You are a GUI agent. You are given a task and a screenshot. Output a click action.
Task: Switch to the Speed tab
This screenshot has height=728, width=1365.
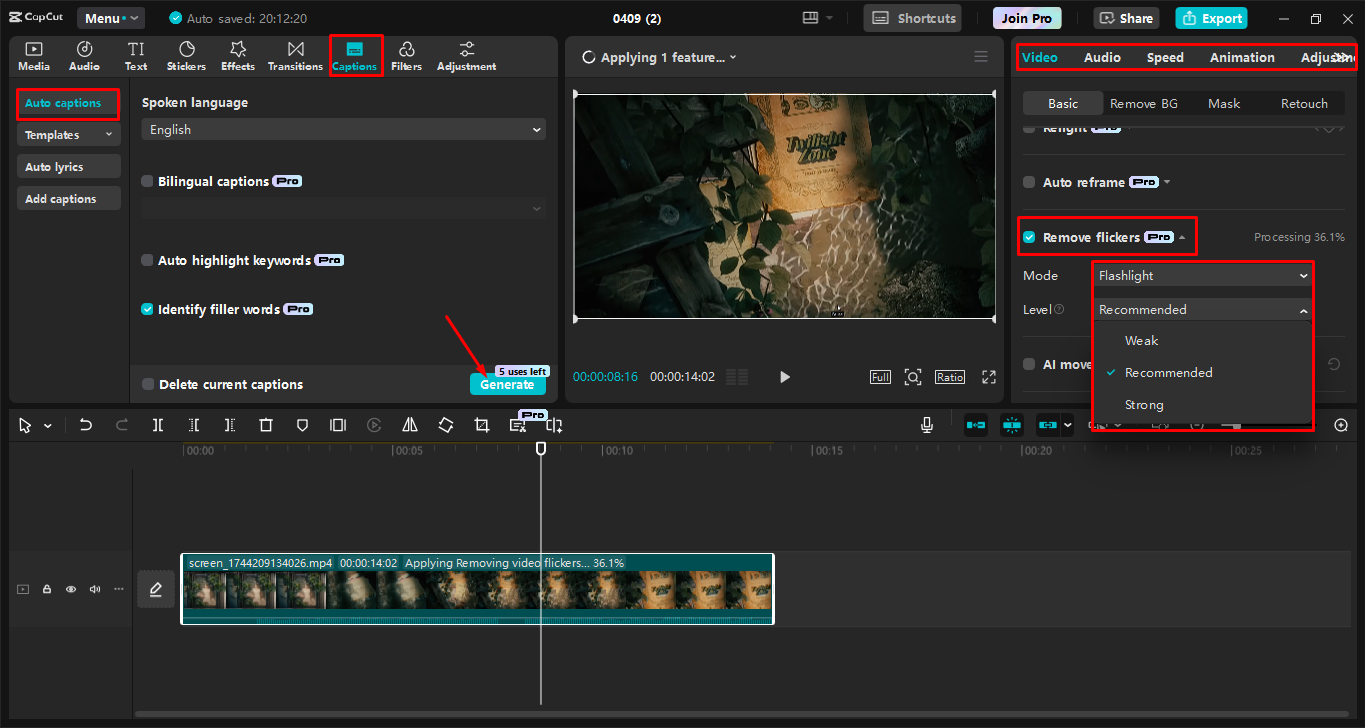[1164, 57]
